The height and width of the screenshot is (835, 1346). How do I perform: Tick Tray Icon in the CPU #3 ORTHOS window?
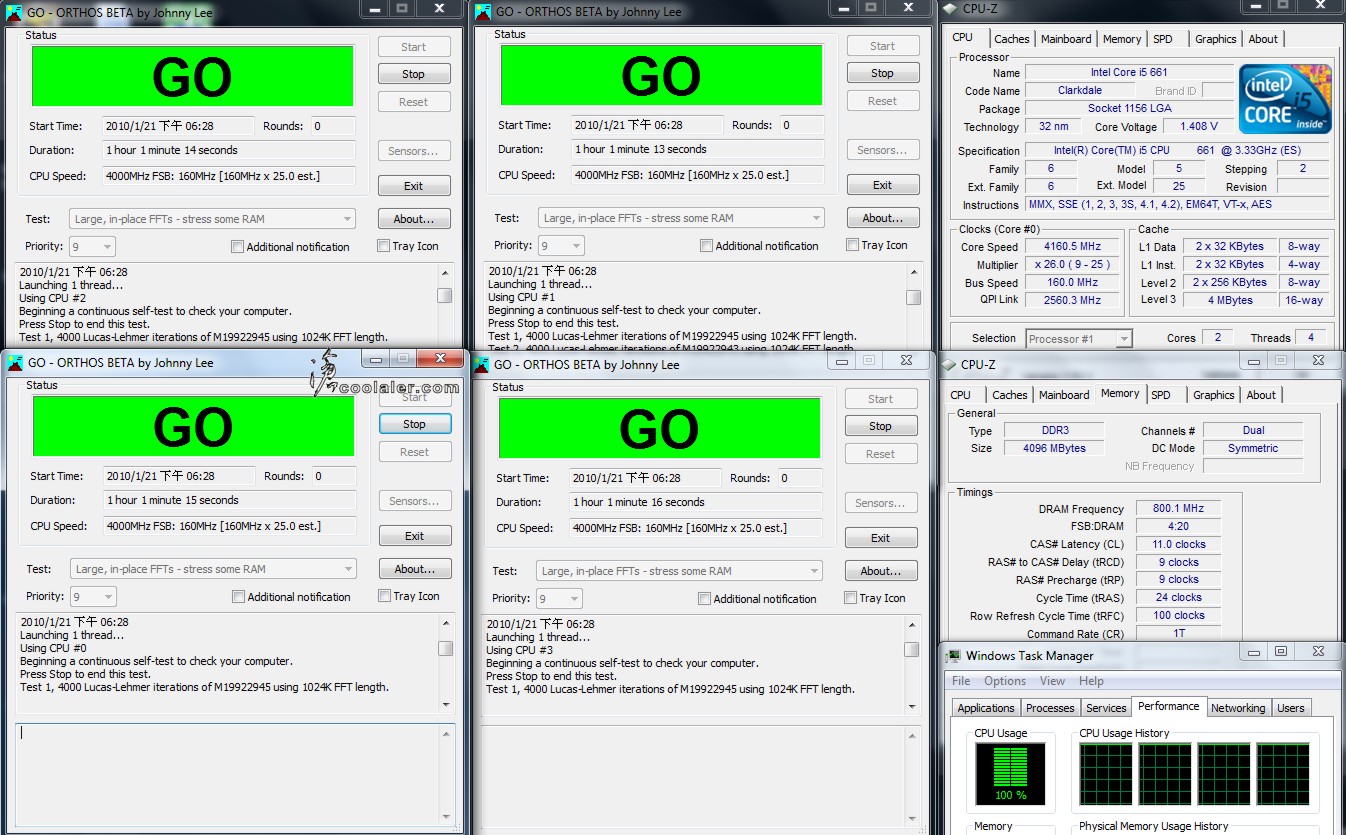850,598
